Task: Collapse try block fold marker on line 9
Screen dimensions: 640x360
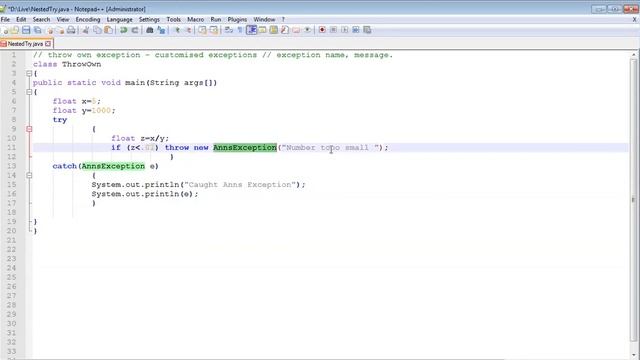Action: (x=29, y=129)
